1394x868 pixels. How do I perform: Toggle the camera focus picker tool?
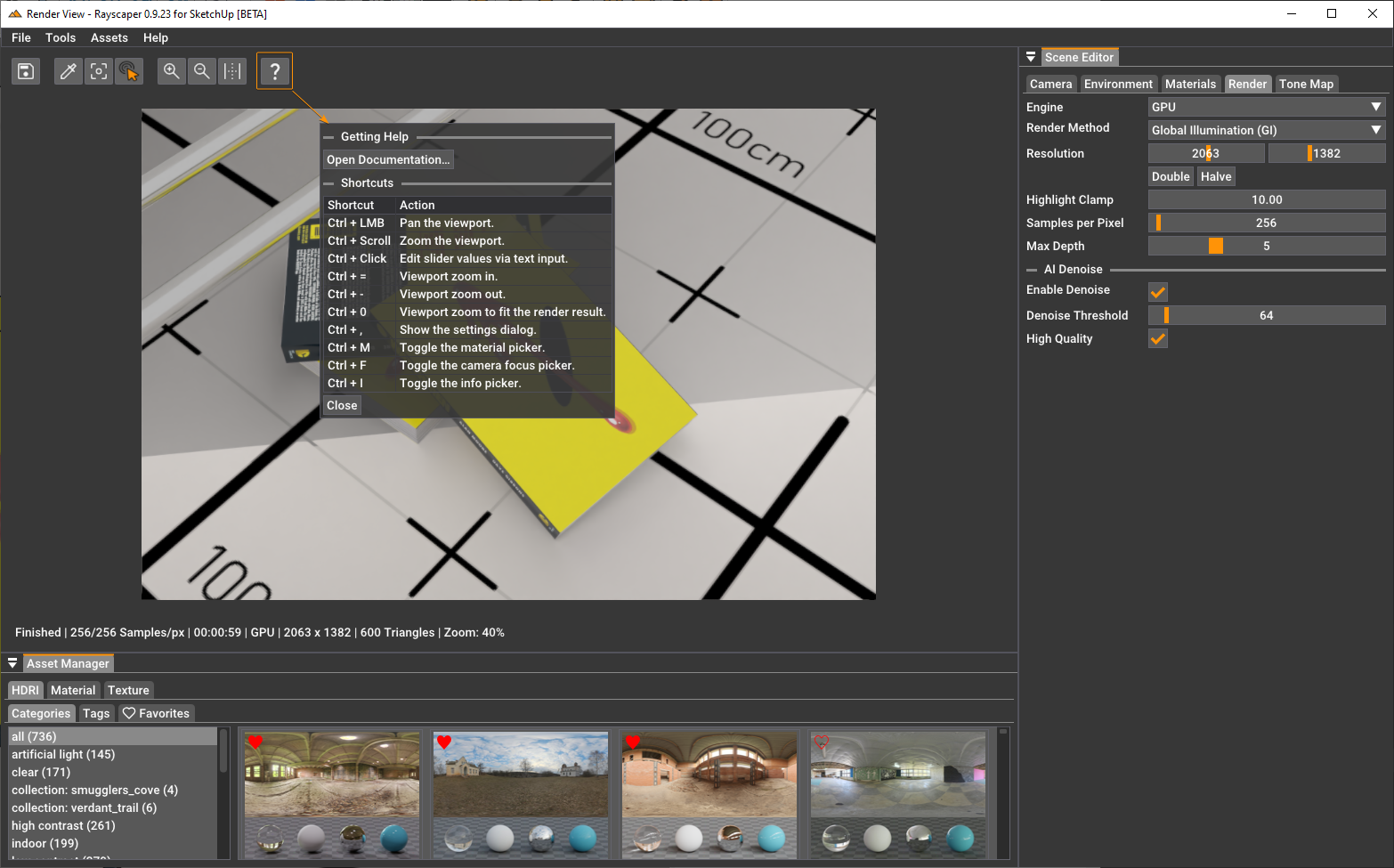(99, 71)
